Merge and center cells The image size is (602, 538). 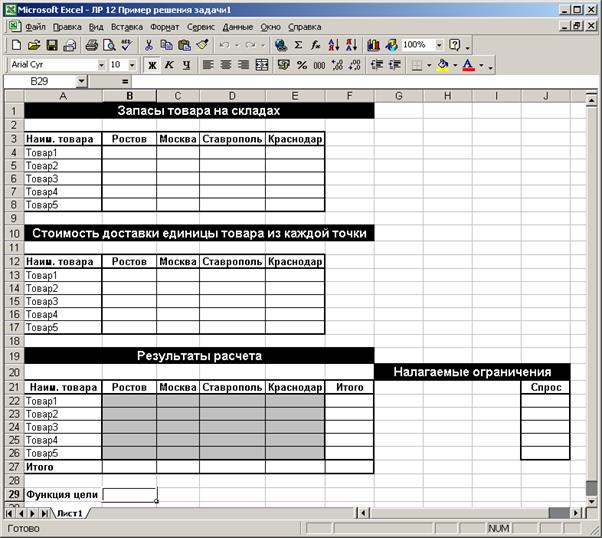pyautogui.click(x=262, y=65)
